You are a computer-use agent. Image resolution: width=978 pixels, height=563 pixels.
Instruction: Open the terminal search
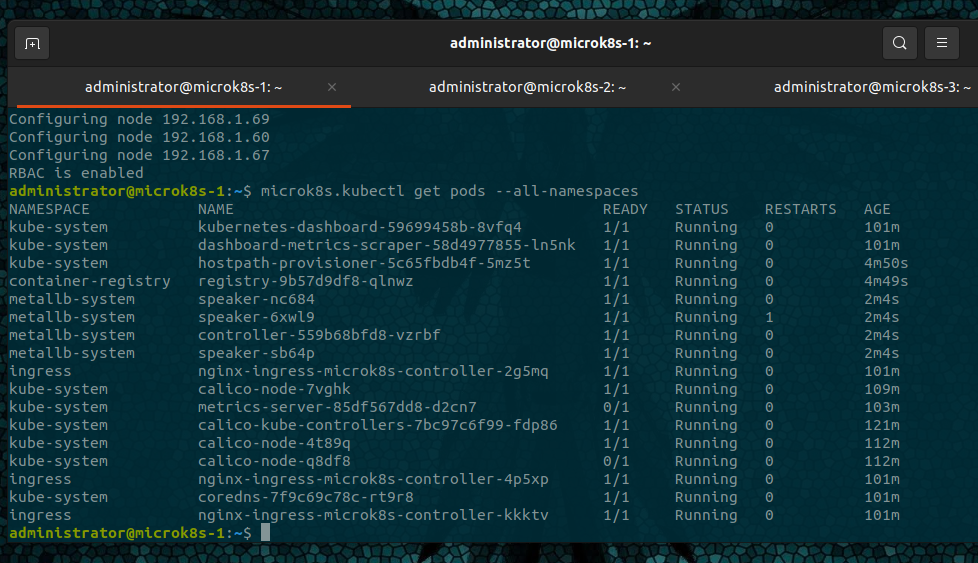(x=899, y=43)
